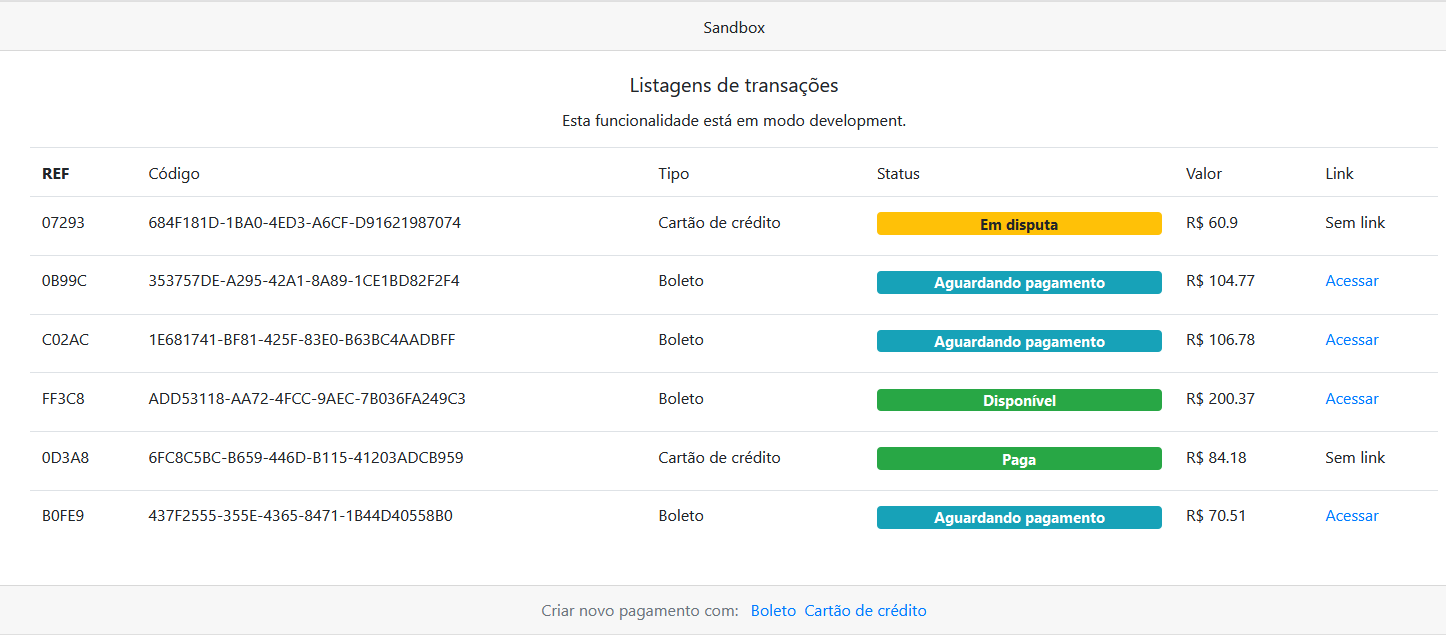Click Aguardando pagamento badge for C02AC

click(1019, 341)
